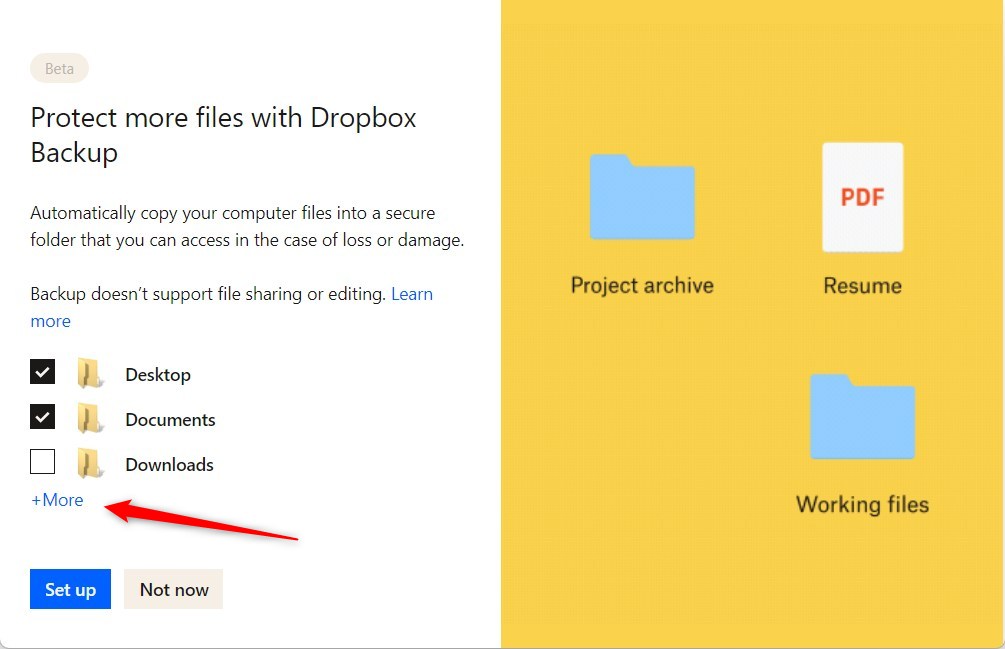
Task: Click the Downloads text label
Action: [168, 464]
